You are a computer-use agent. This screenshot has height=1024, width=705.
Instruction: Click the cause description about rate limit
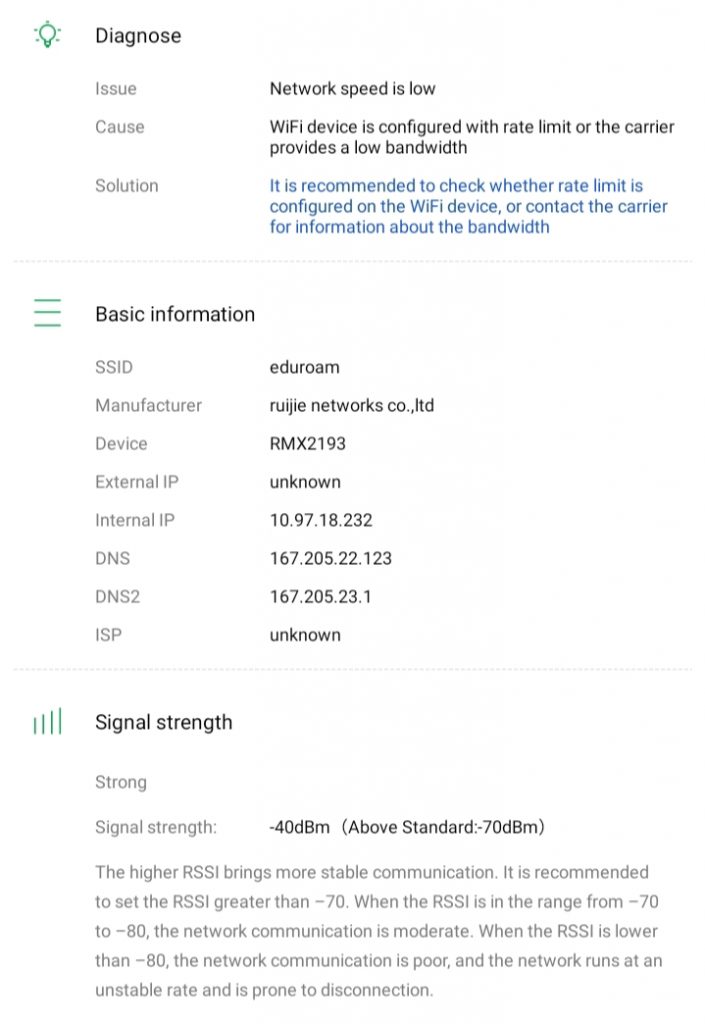pos(471,137)
